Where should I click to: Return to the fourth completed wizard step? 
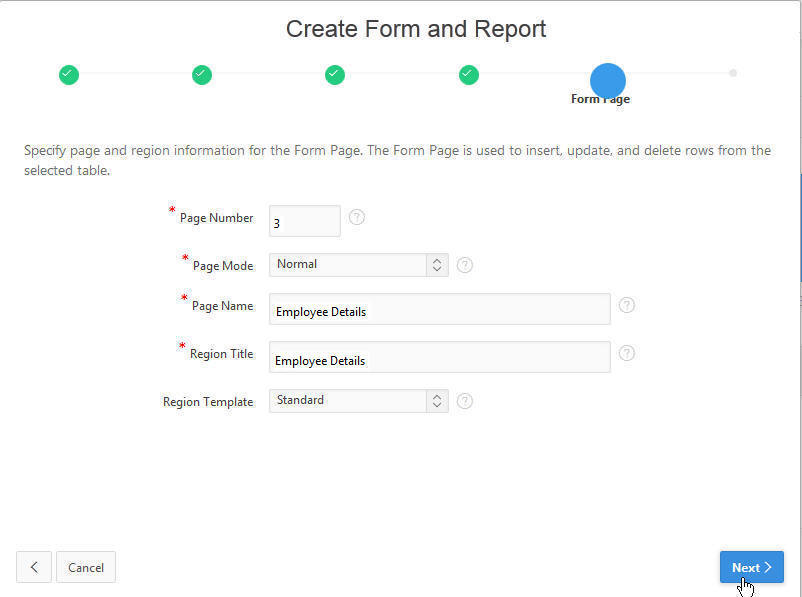coord(468,74)
